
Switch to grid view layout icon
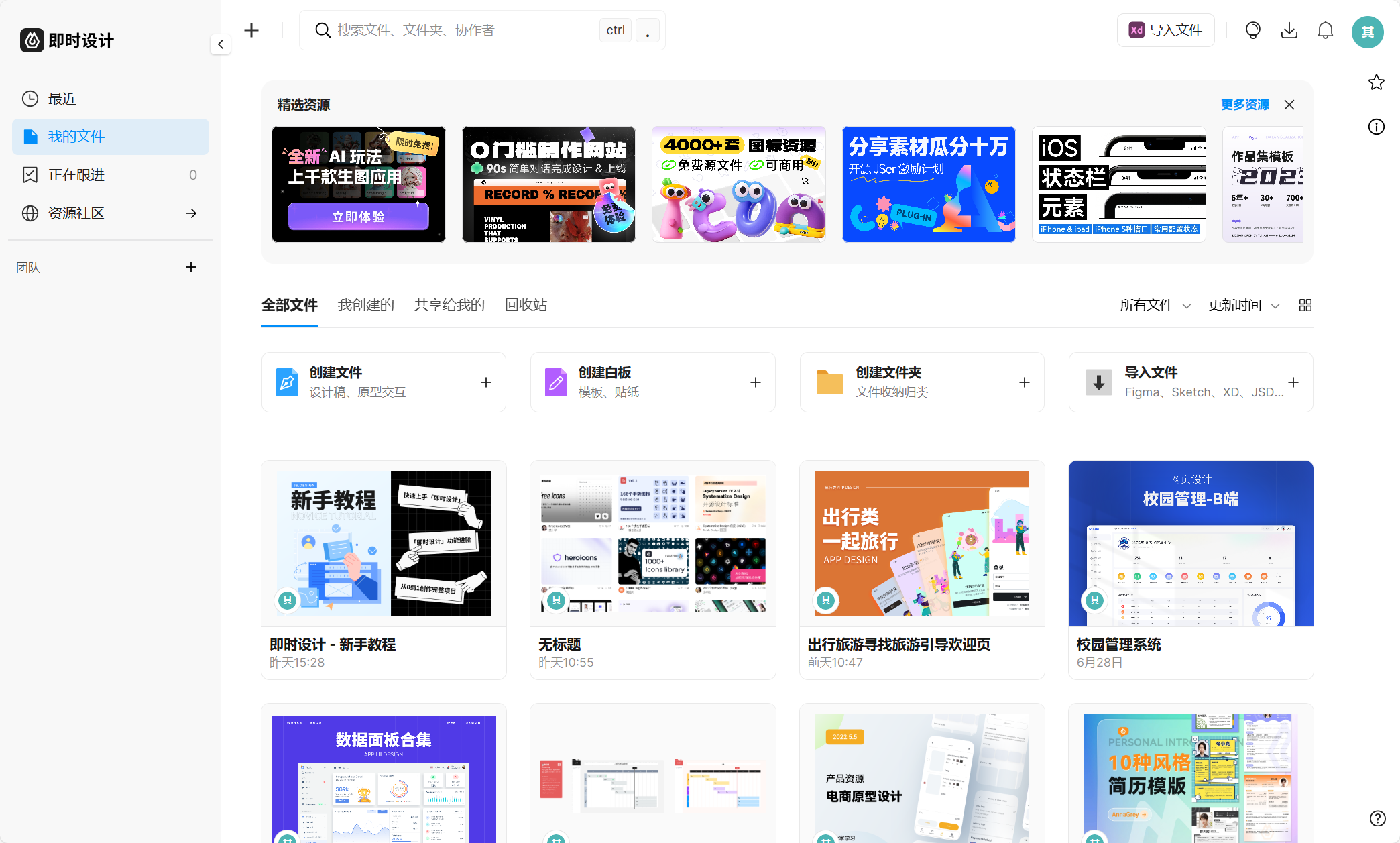pos(1305,305)
